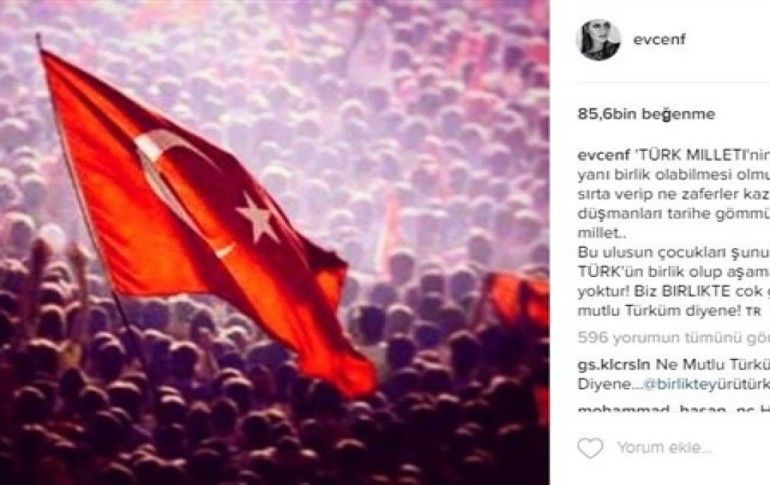Click the heart like icon
The height and width of the screenshot is (485, 770).
point(590,448)
